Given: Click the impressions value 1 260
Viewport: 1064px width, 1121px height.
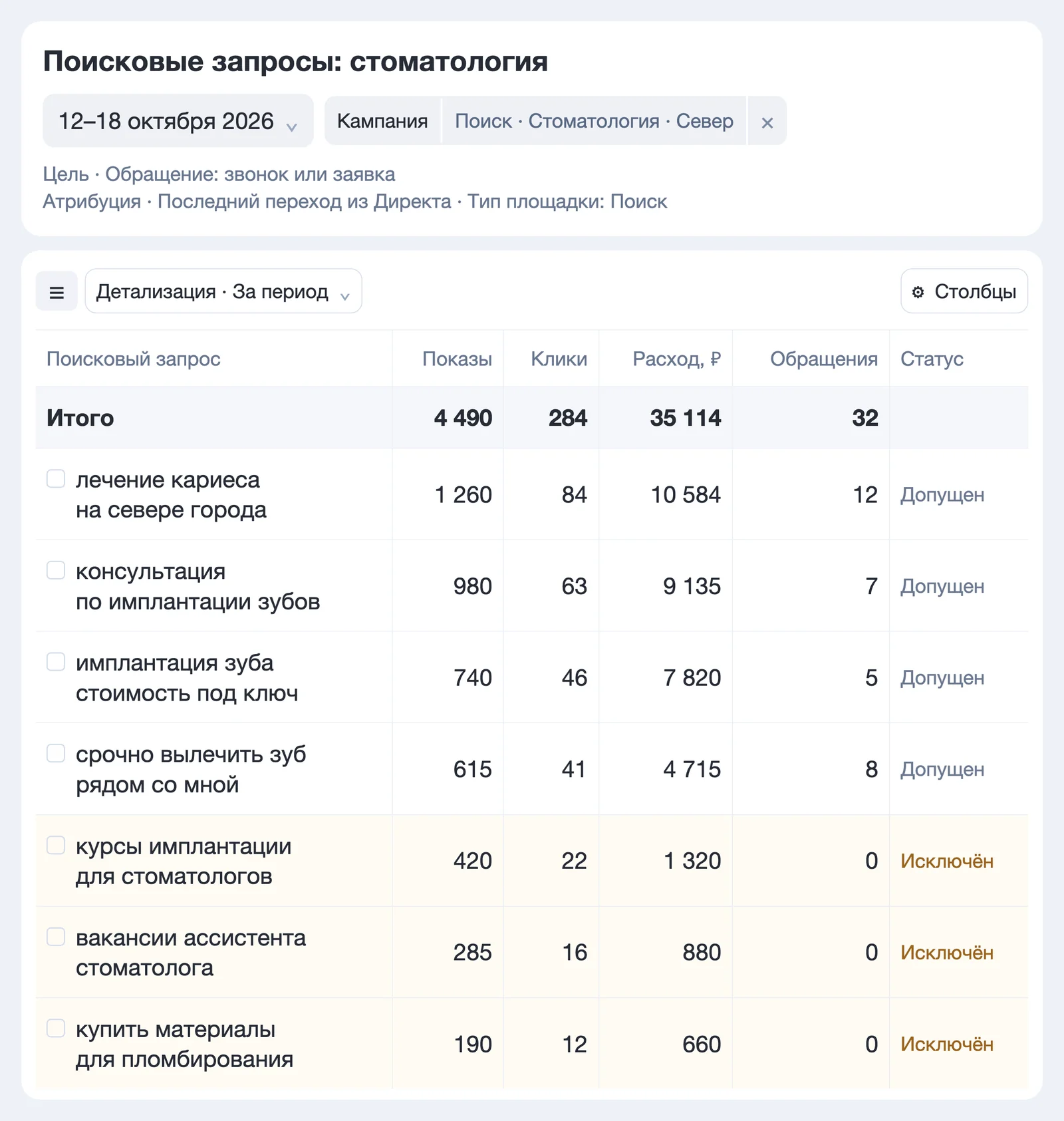Looking at the screenshot, I should tap(464, 495).
